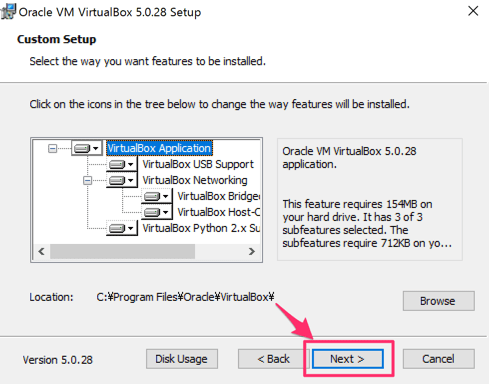Open VirtualBox Networking drive icon dropdown
The height and width of the screenshot is (384, 489).
pyautogui.click(x=121, y=180)
